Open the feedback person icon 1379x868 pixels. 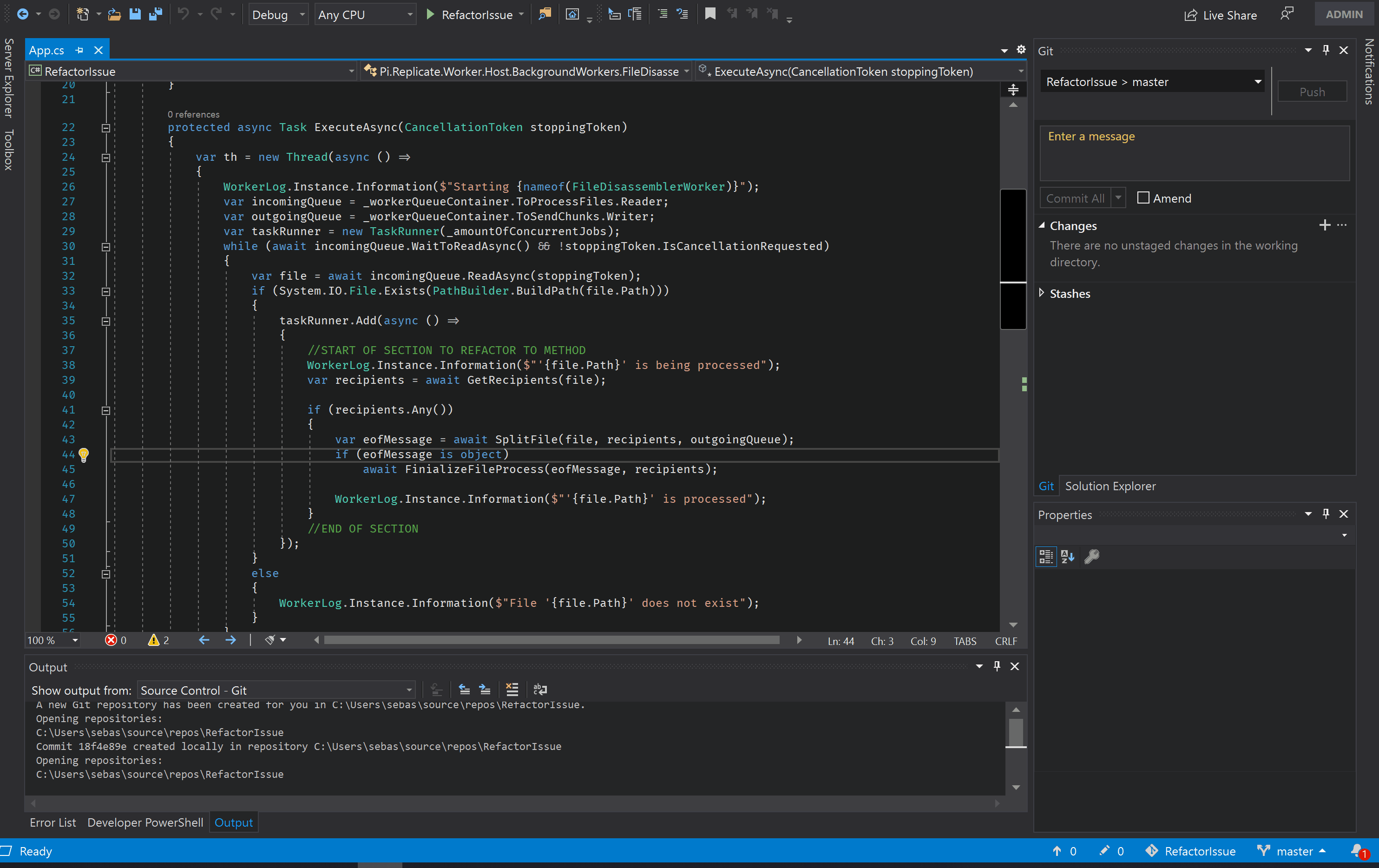pyautogui.click(x=1287, y=14)
